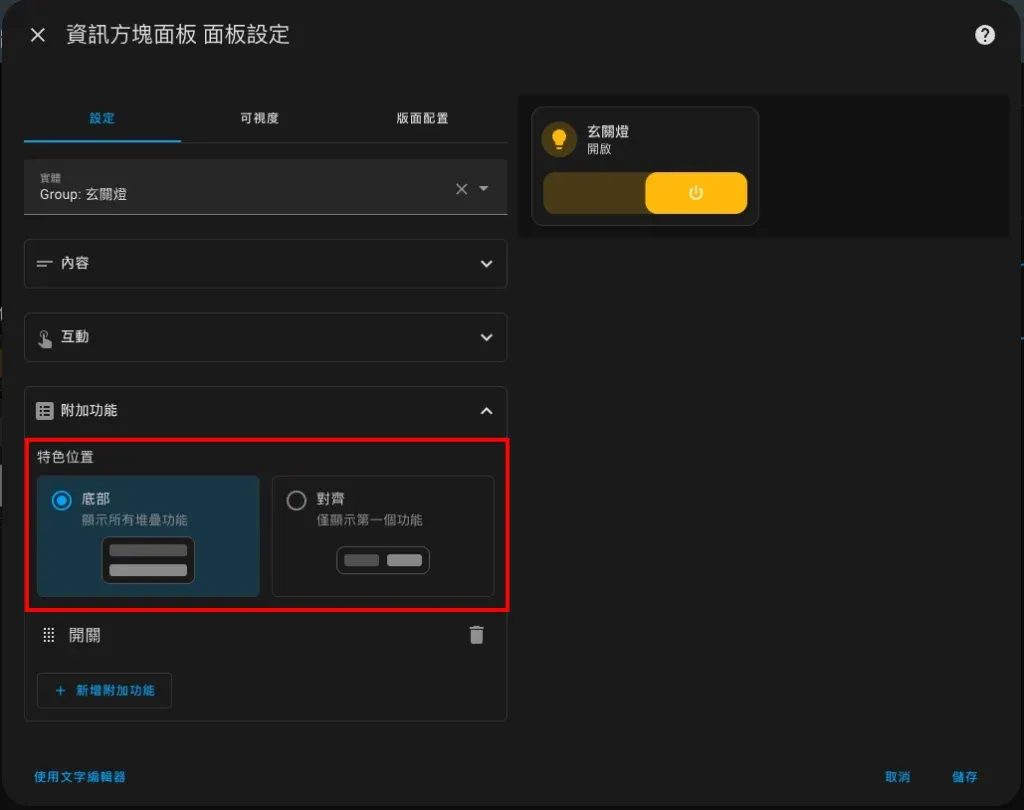1024x810 pixels.
Task: Click the filter icon next to 內容
Action: (x=45, y=263)
